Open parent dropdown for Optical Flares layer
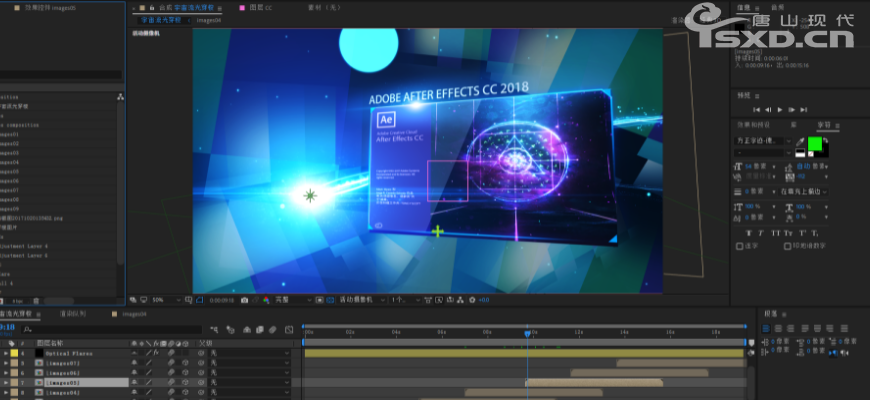This screenshot has width=870, height=400. click(249, 353)
